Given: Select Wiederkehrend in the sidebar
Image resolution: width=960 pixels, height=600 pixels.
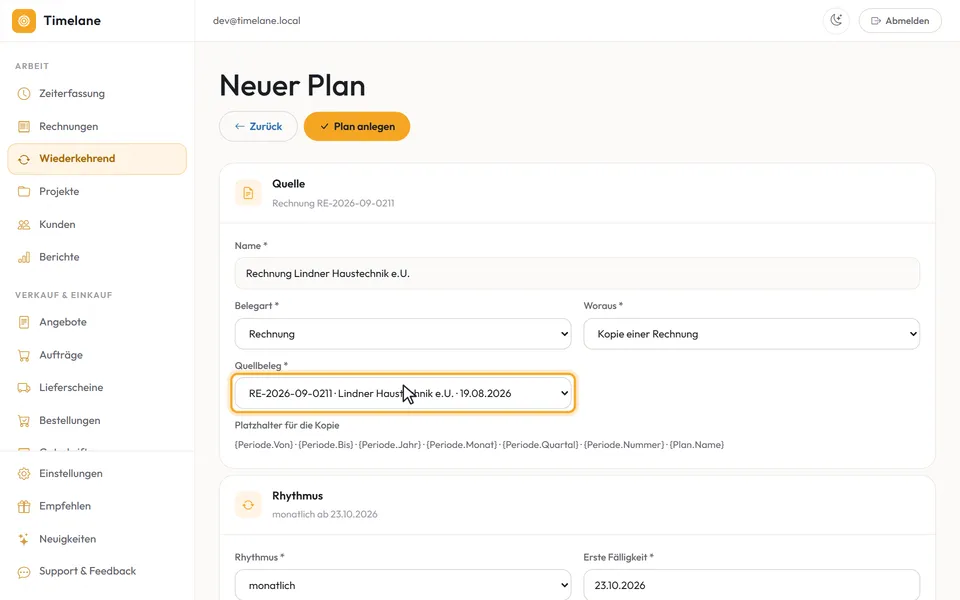Looking at the screenshot, I should 97,159.
